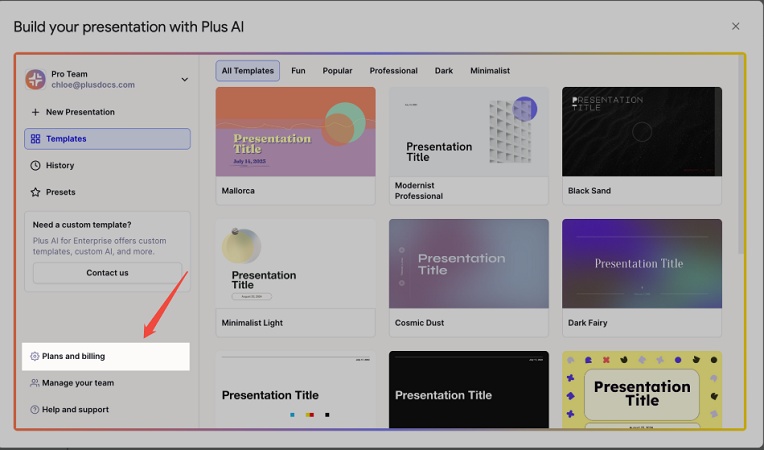Open the History section
The image size is (764, 450).
pos(107,166)
